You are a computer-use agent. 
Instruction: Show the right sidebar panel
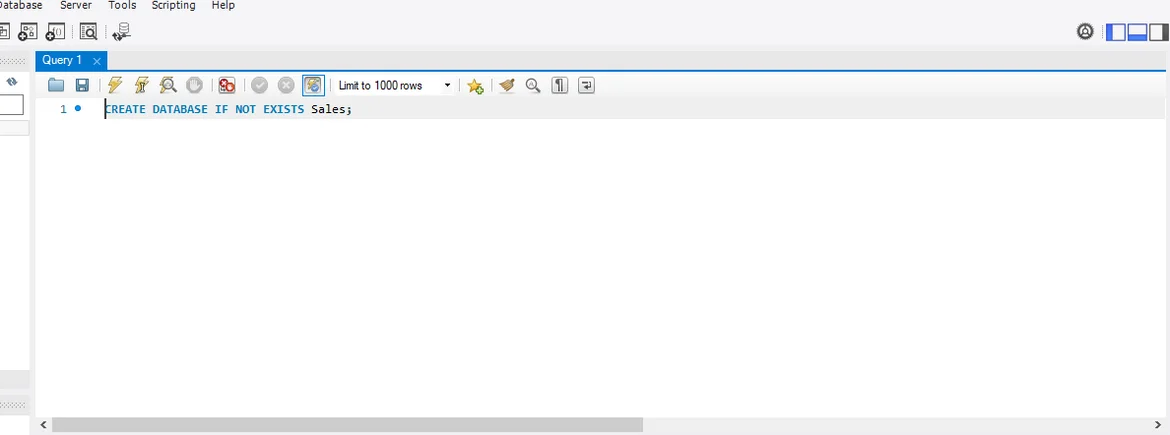1159,32
